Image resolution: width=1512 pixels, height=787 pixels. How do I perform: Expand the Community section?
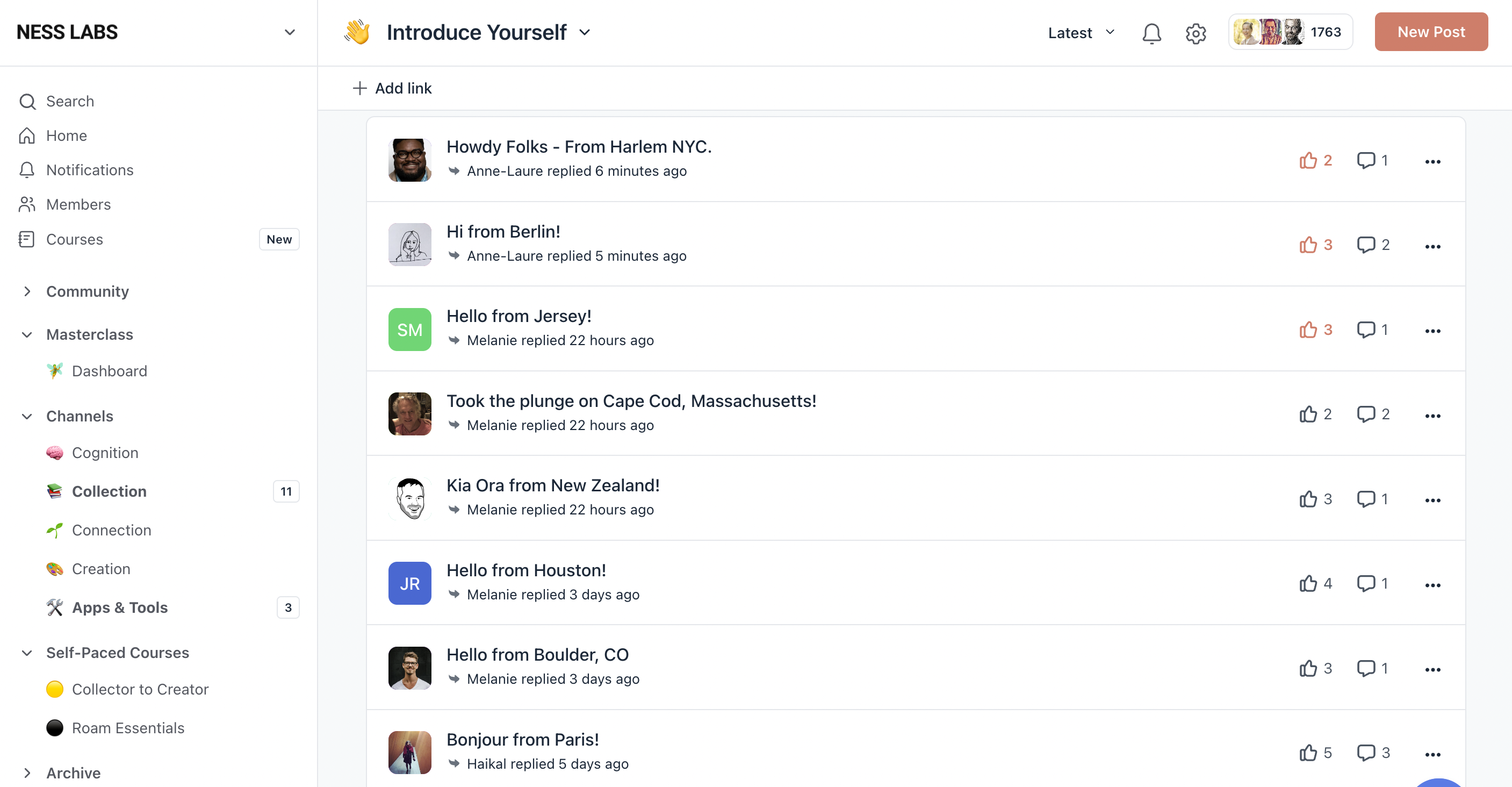coord(27,291)
